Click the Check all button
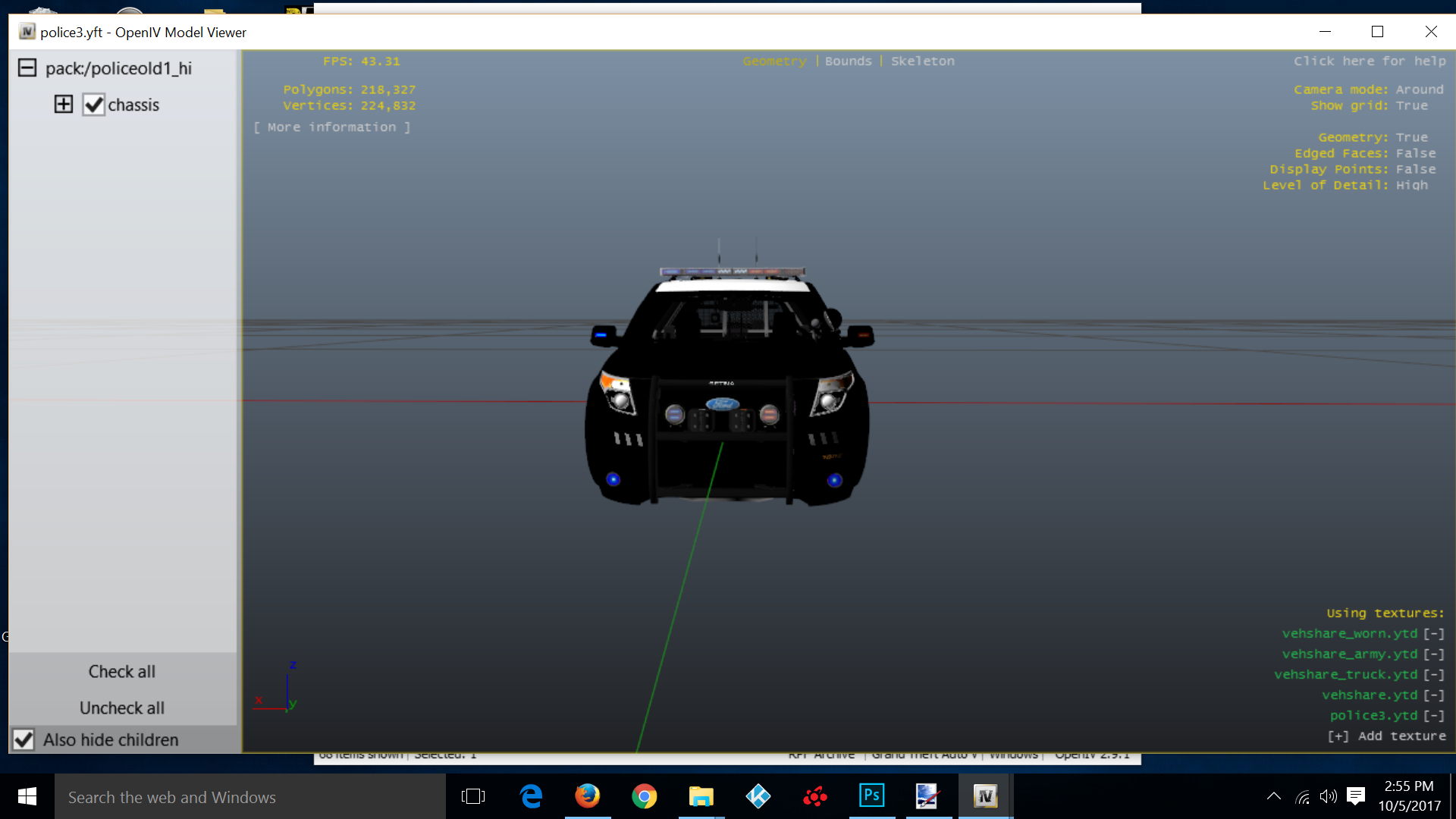The image size is (1456, 819). pyautogui.click(x=122, y=672)
